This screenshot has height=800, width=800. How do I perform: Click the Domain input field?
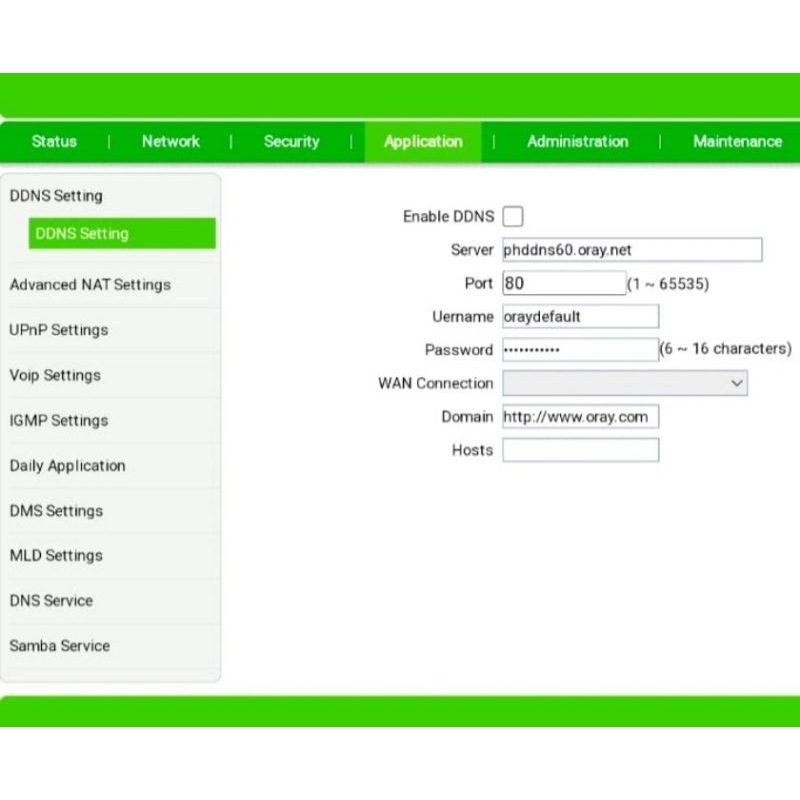(x=580, y=417)
